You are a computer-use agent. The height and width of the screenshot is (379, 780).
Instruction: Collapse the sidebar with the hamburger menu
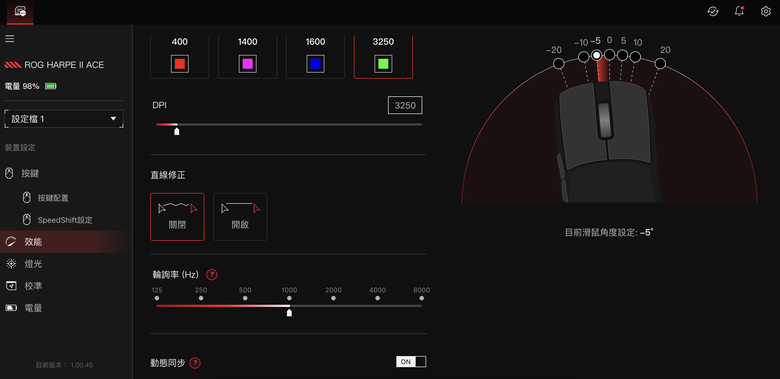[9, 38]
